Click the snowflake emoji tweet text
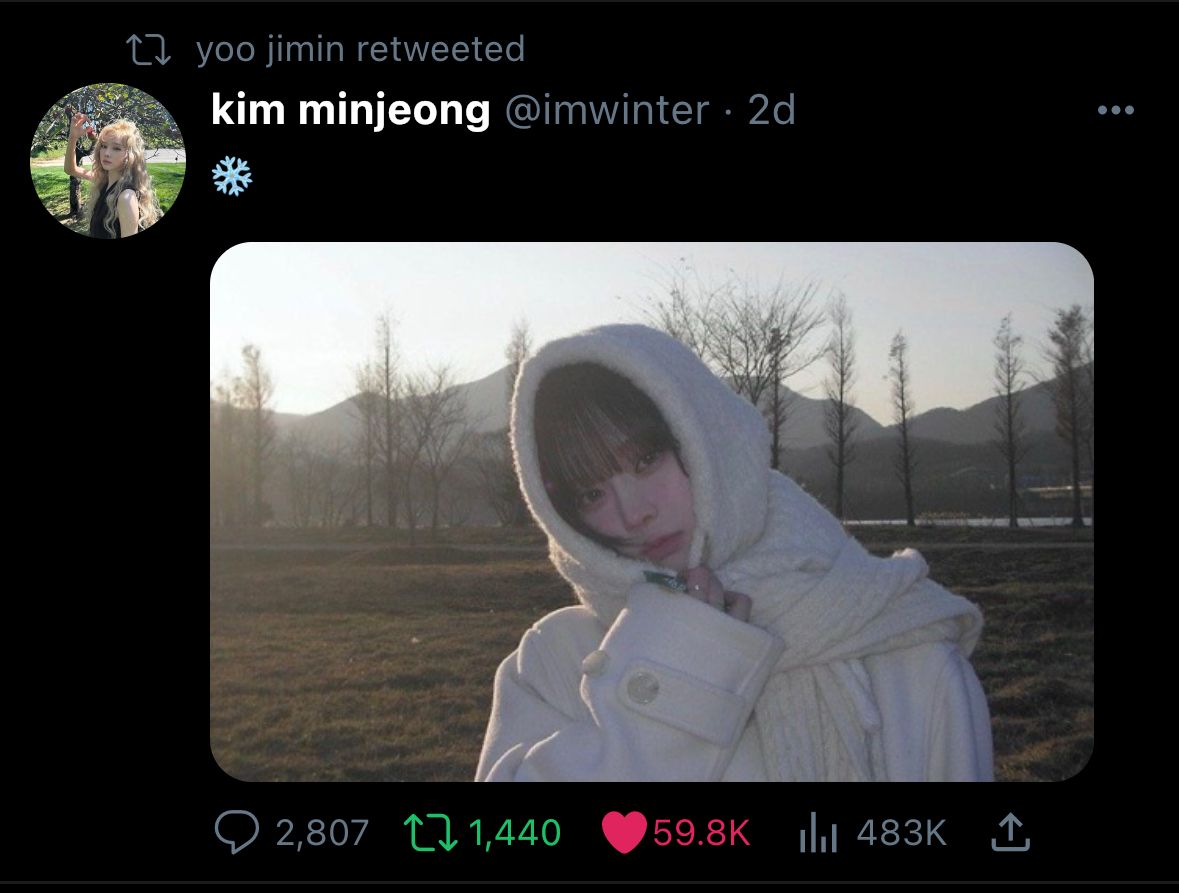 232,176
